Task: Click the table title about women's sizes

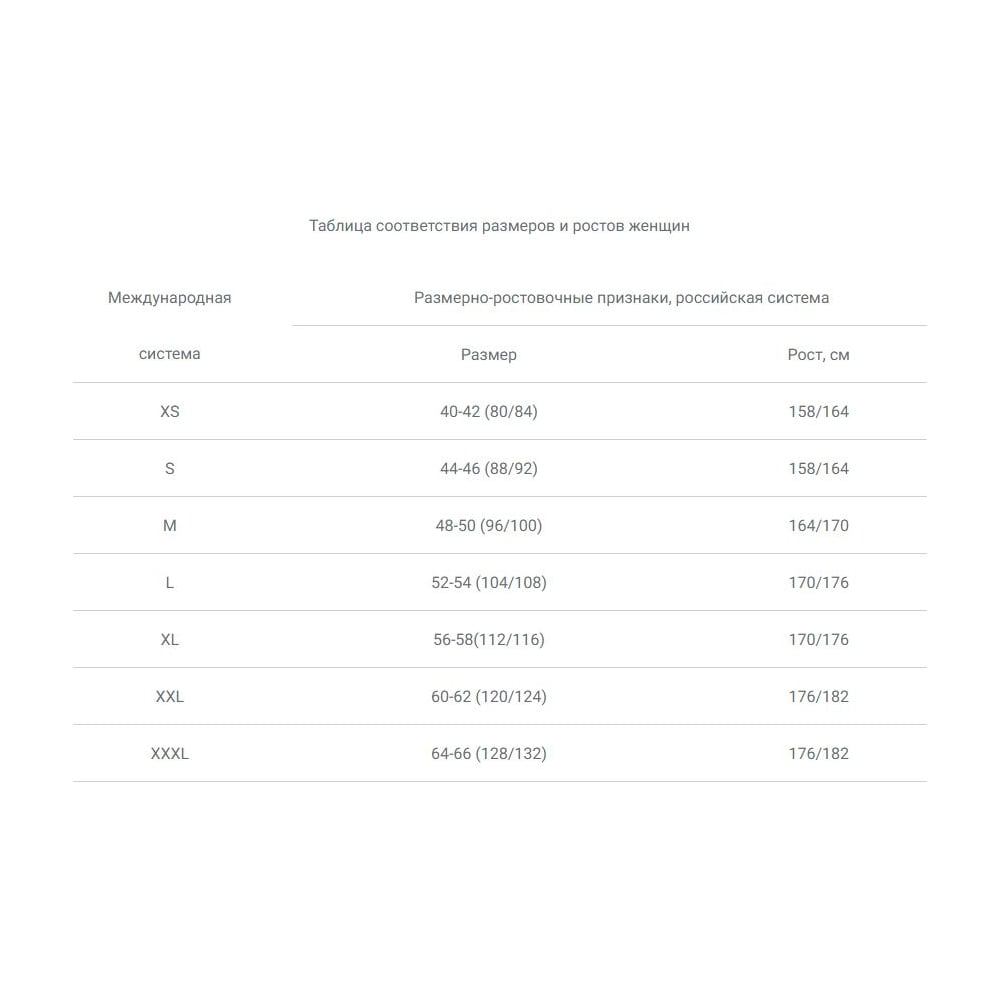Action: [x=499, y=226]
